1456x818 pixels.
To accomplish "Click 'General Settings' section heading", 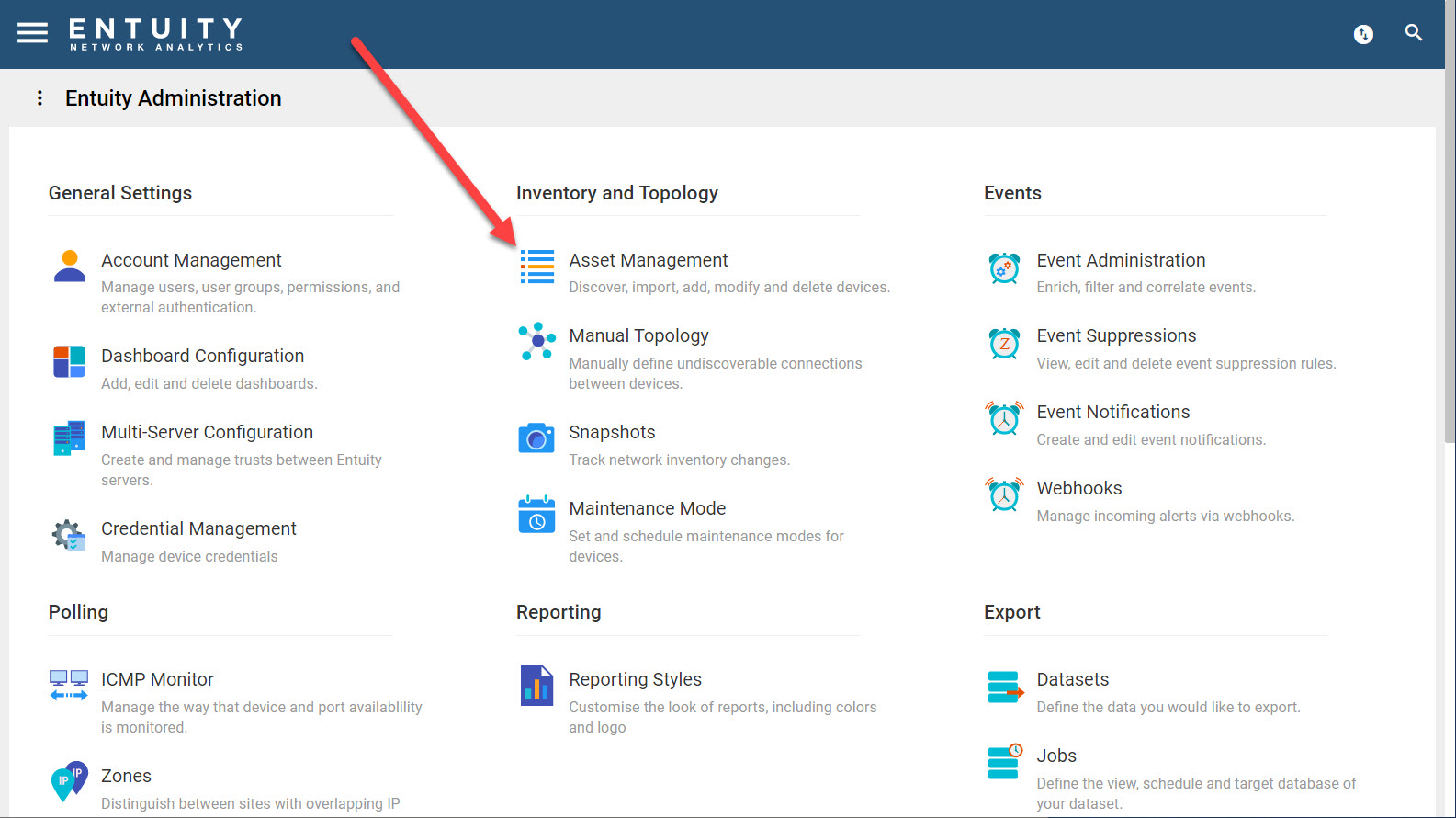I will tap(120, 193).
